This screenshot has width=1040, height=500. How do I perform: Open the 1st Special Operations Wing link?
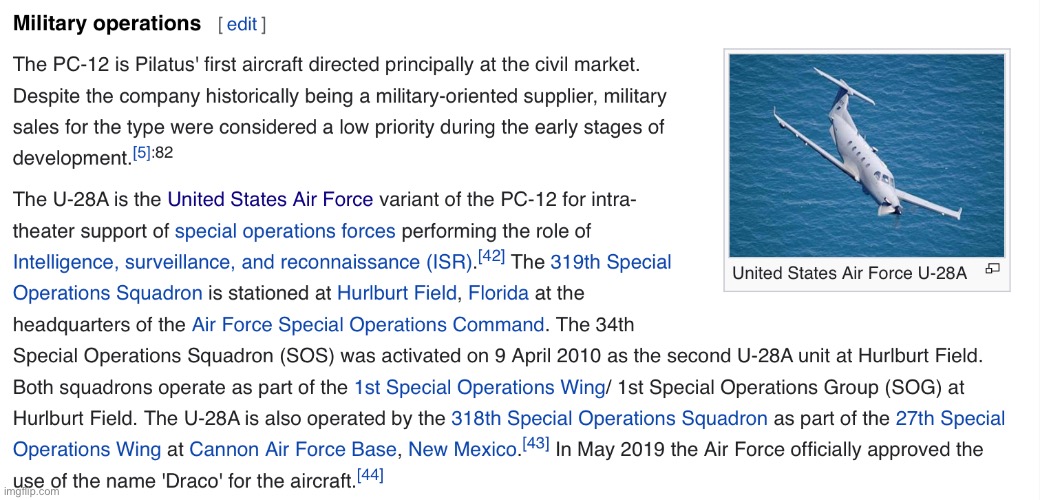pos(479,387)
